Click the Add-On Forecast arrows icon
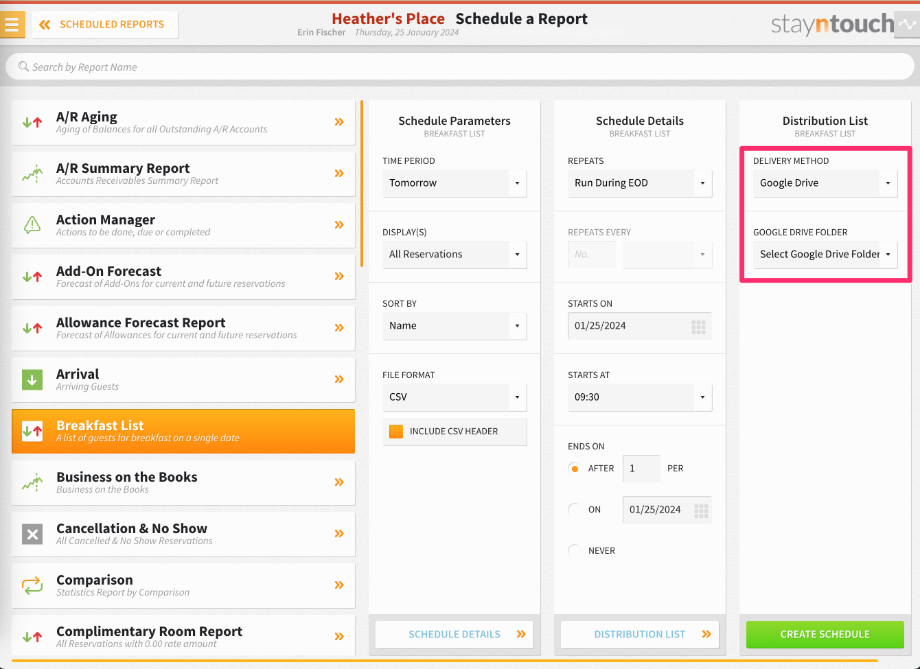 [32, 276]
